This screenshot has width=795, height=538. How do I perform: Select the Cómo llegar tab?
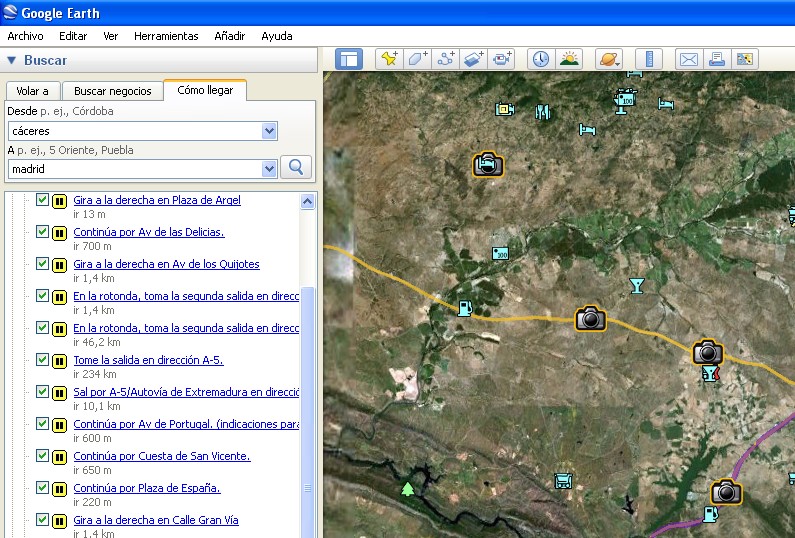point(205,90)
